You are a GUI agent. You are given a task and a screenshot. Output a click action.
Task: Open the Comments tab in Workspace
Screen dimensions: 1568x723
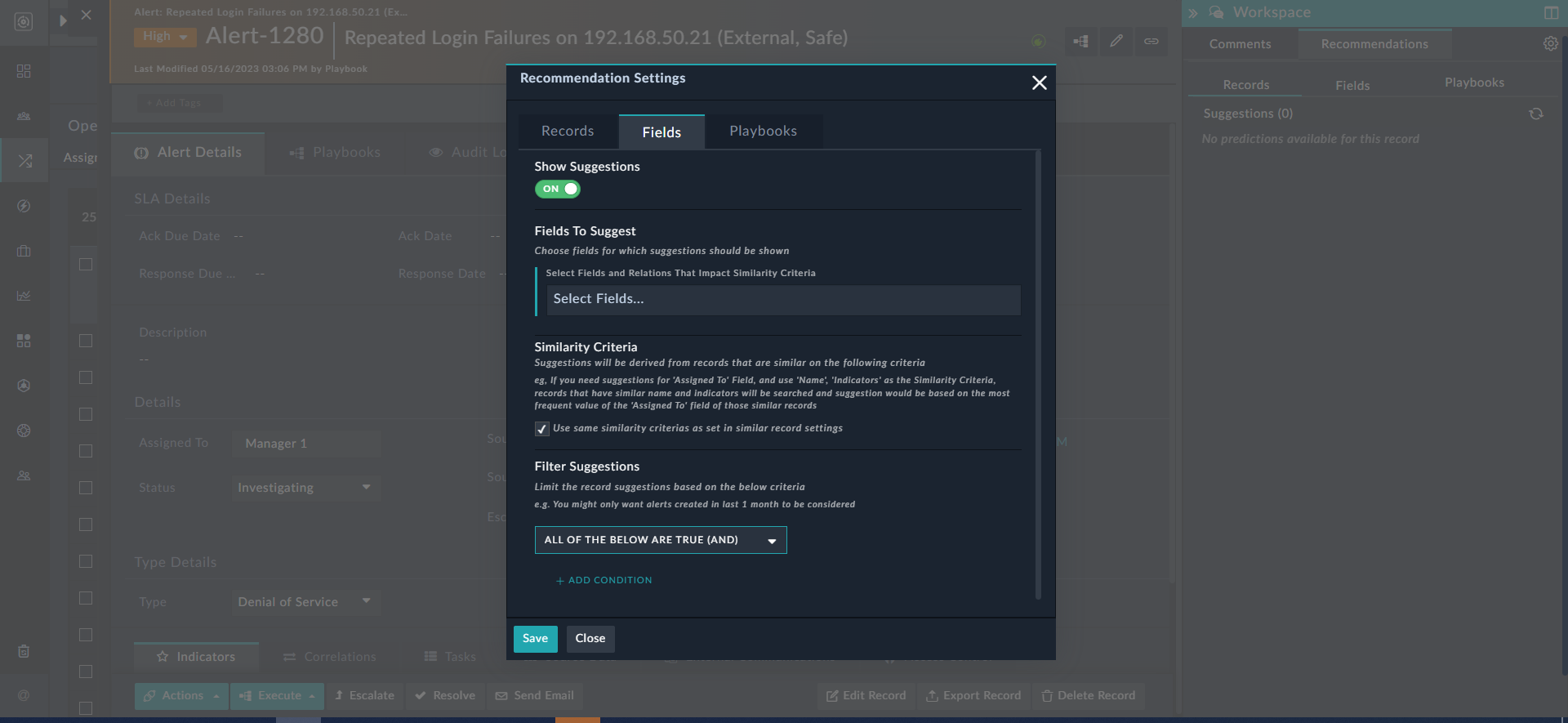(x=1240, y=44)
